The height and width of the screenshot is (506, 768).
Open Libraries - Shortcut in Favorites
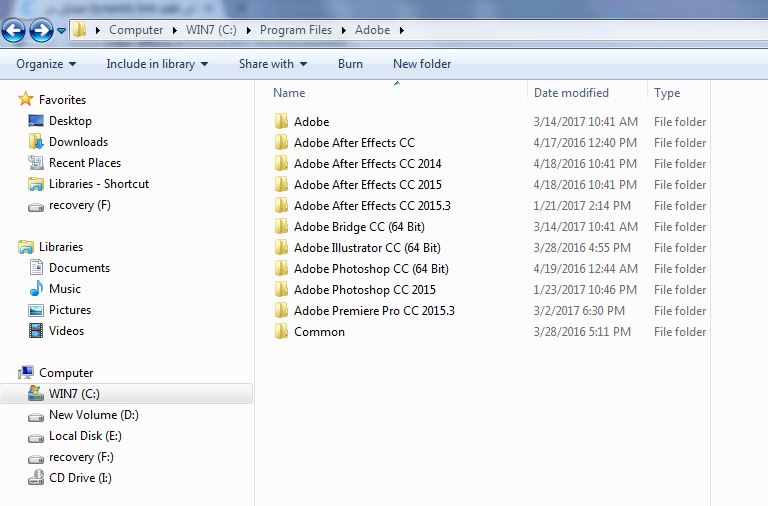click(98, 184)
